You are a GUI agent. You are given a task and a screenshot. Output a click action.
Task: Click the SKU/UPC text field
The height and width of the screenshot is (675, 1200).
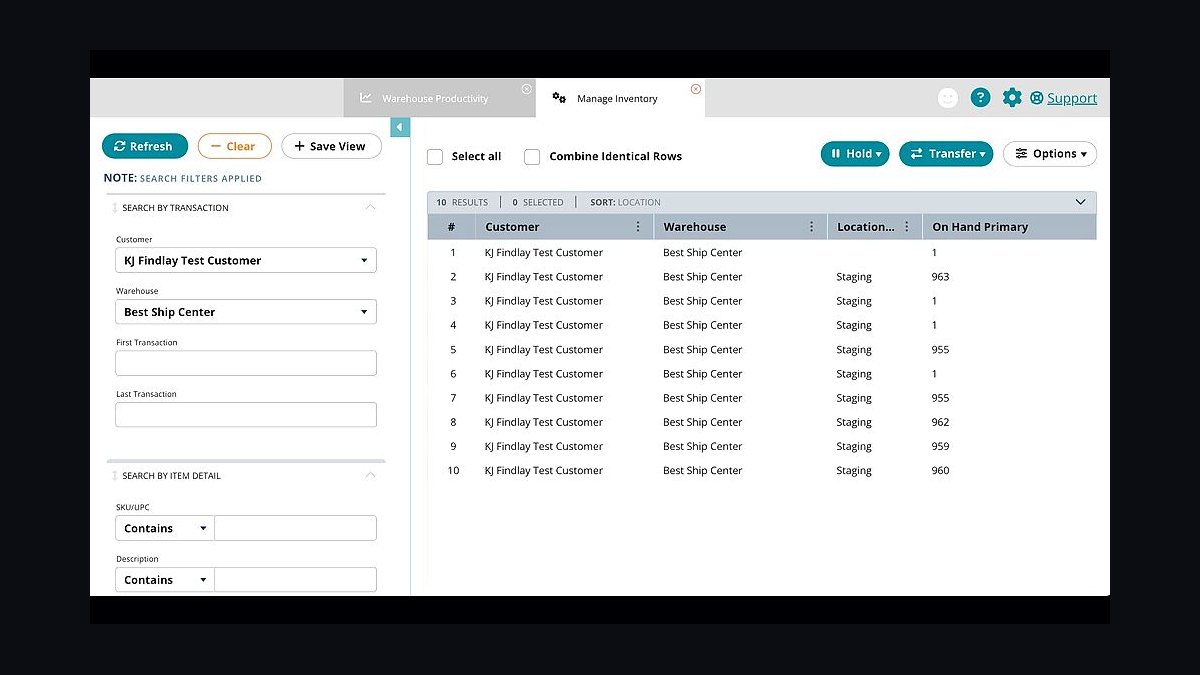(296, 528)
